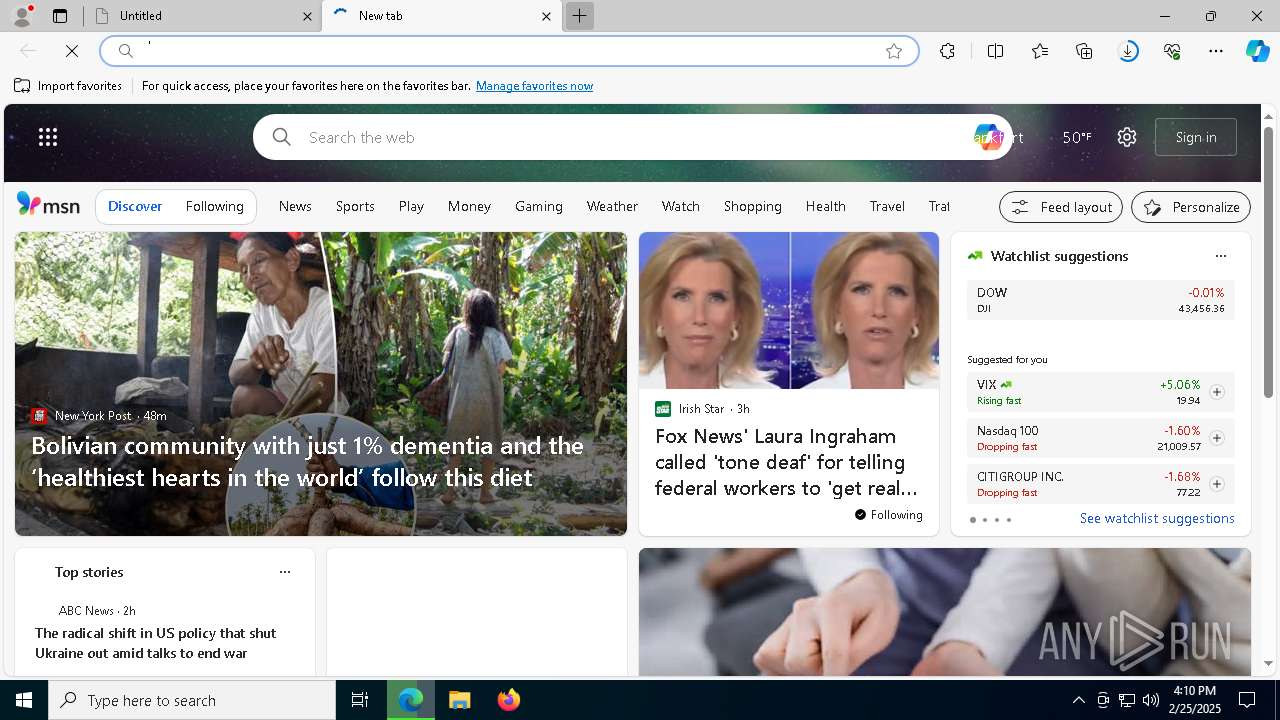Screen dimensions: 1280x720
Task: Open File Explorer from taskbar
Action: click(459, 700)
